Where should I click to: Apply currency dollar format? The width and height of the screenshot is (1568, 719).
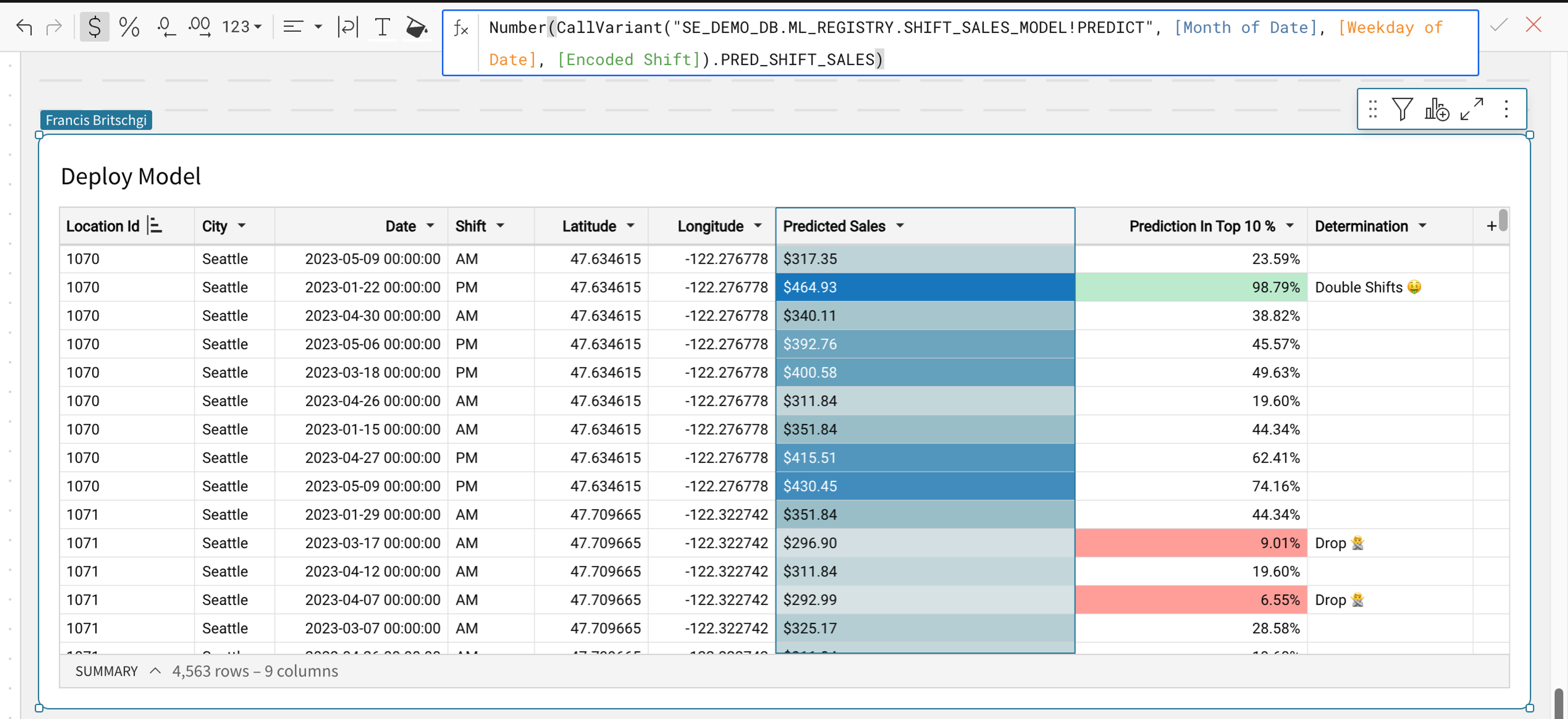coord(94,27)
